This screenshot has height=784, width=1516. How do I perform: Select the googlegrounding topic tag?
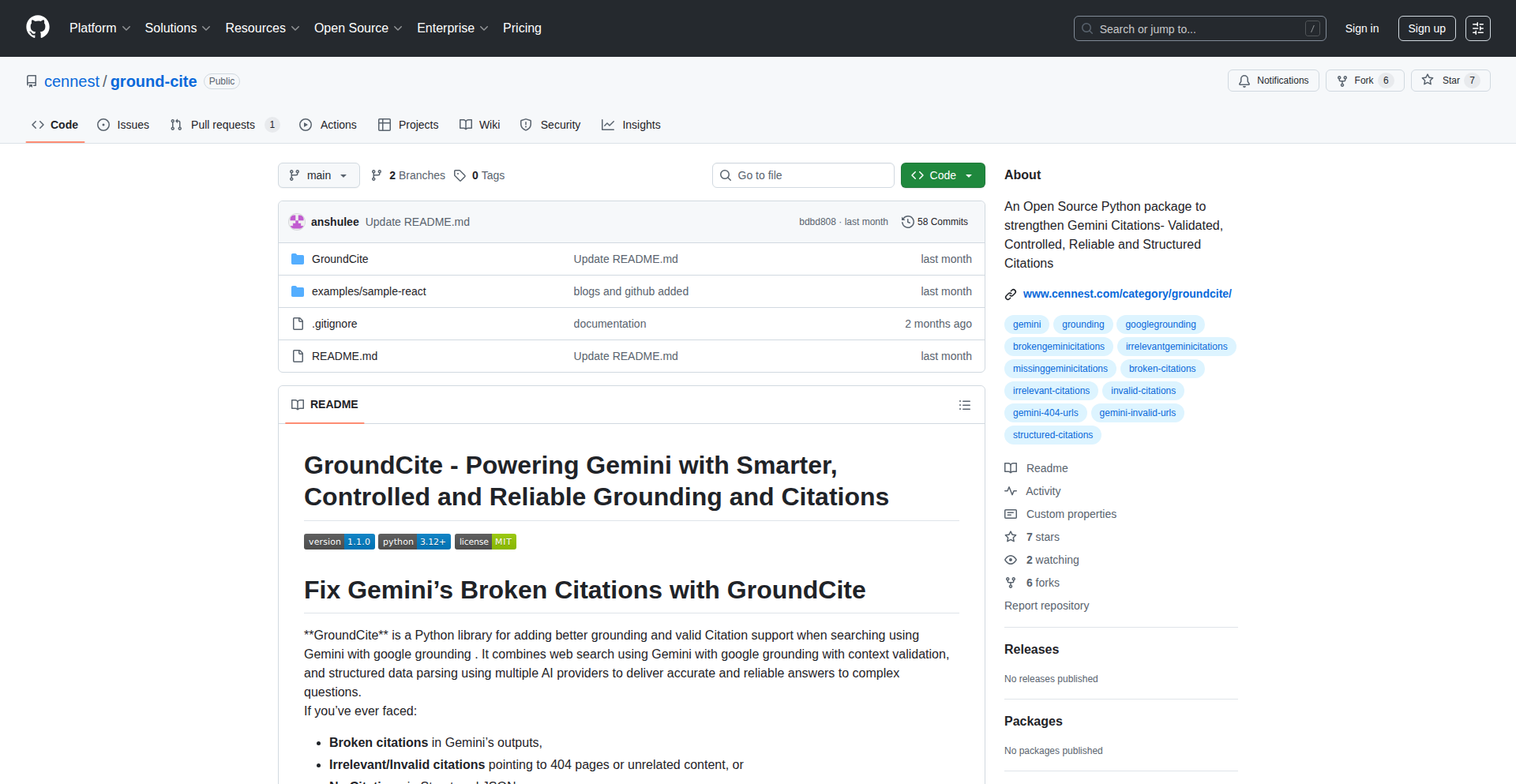pos(1160,324)
